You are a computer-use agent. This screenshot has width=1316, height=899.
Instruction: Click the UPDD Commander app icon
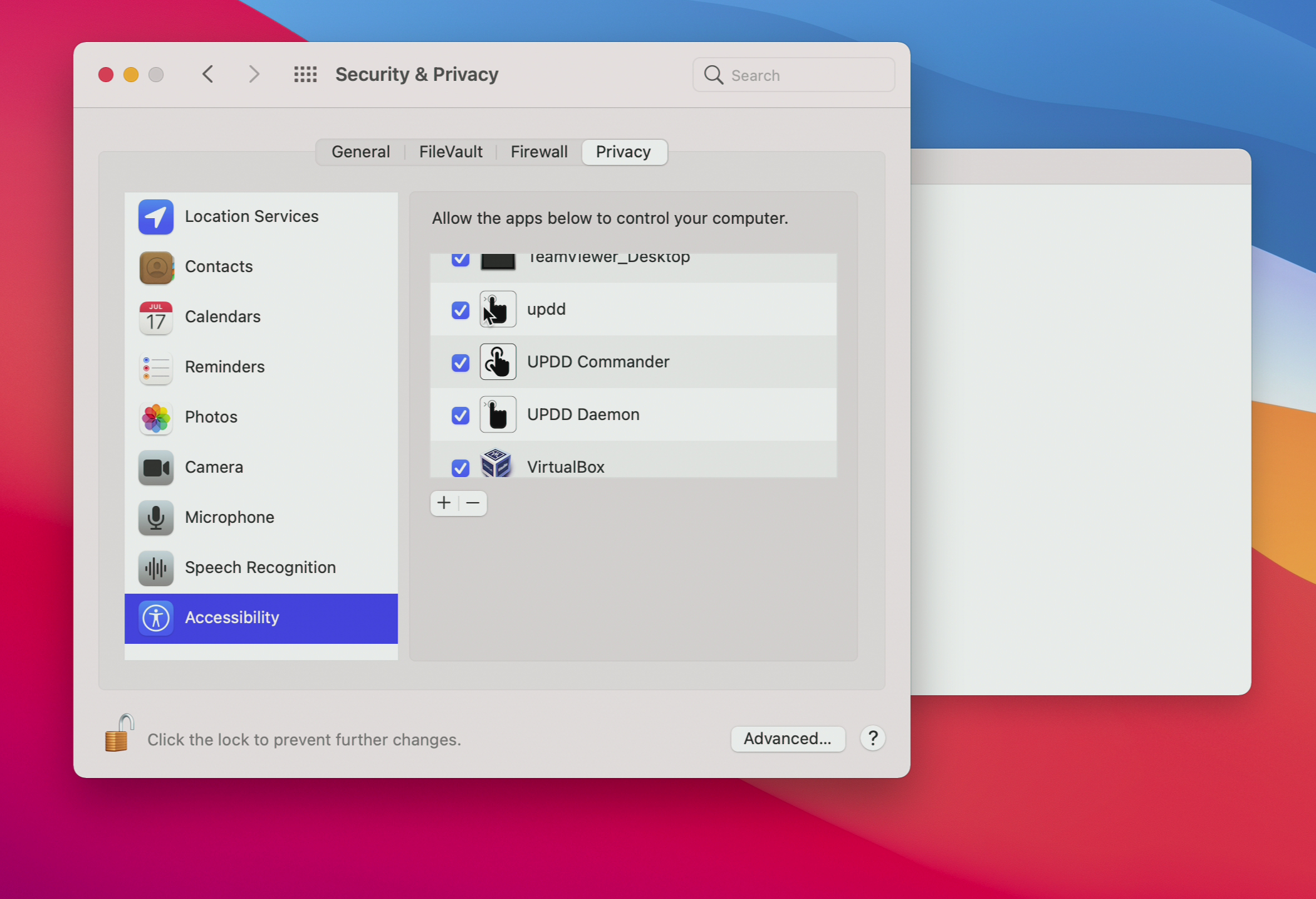point(498,362)
